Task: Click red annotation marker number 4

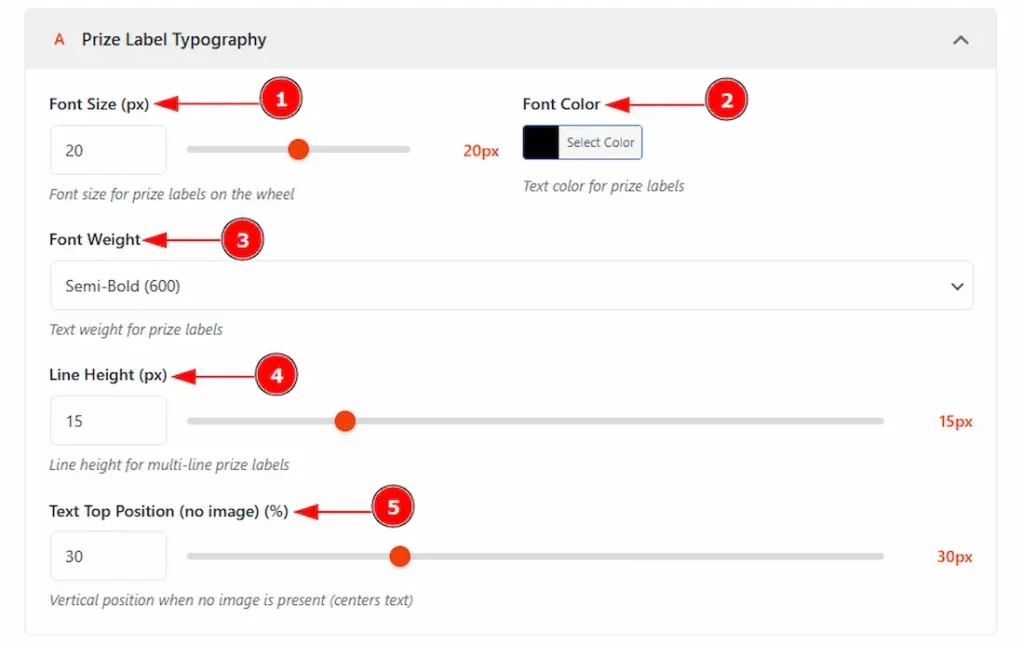Action: tap(277, 376)
